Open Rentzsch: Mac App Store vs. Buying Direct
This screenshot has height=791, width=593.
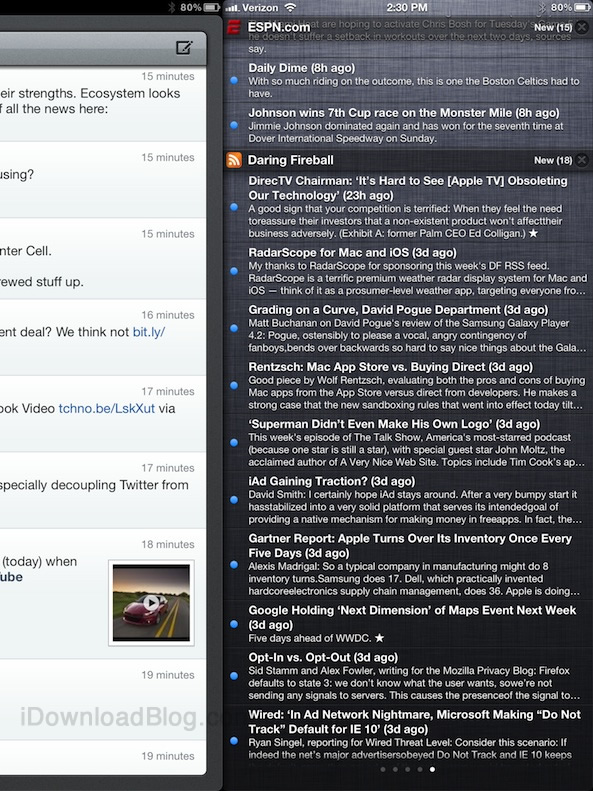coord(391,367)
